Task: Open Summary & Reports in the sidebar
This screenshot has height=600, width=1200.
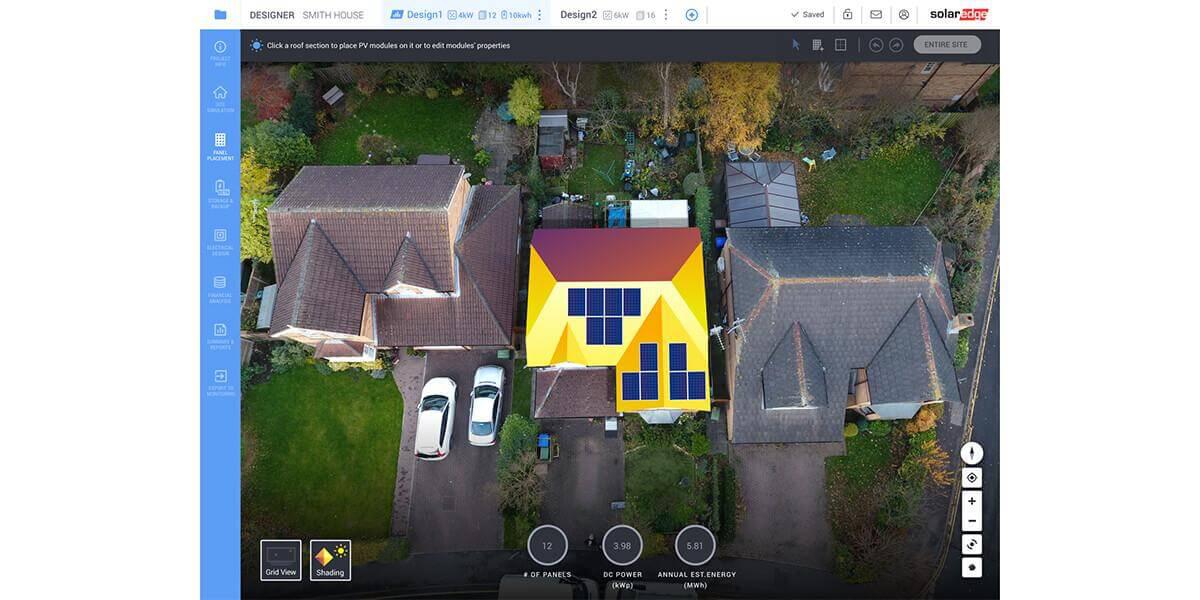Action: coord(220,334)
